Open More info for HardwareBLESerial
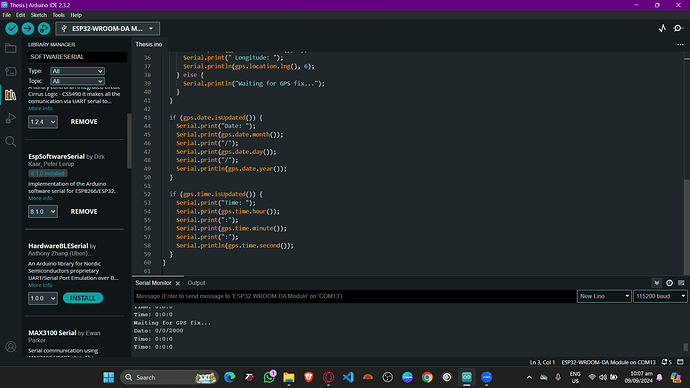 tap(40, 285)
